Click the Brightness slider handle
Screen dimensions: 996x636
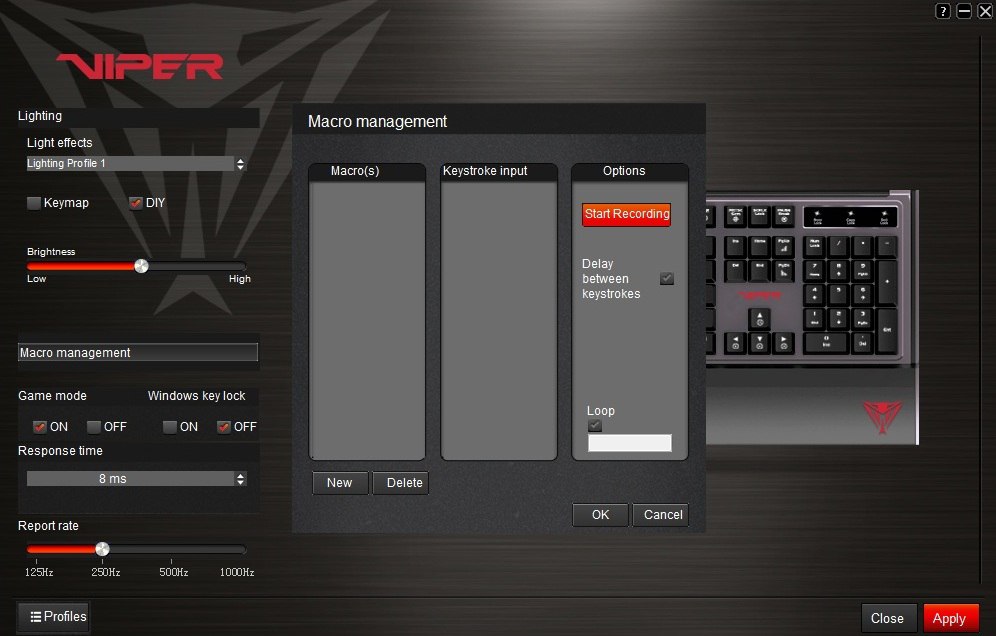tap(141, 266)
